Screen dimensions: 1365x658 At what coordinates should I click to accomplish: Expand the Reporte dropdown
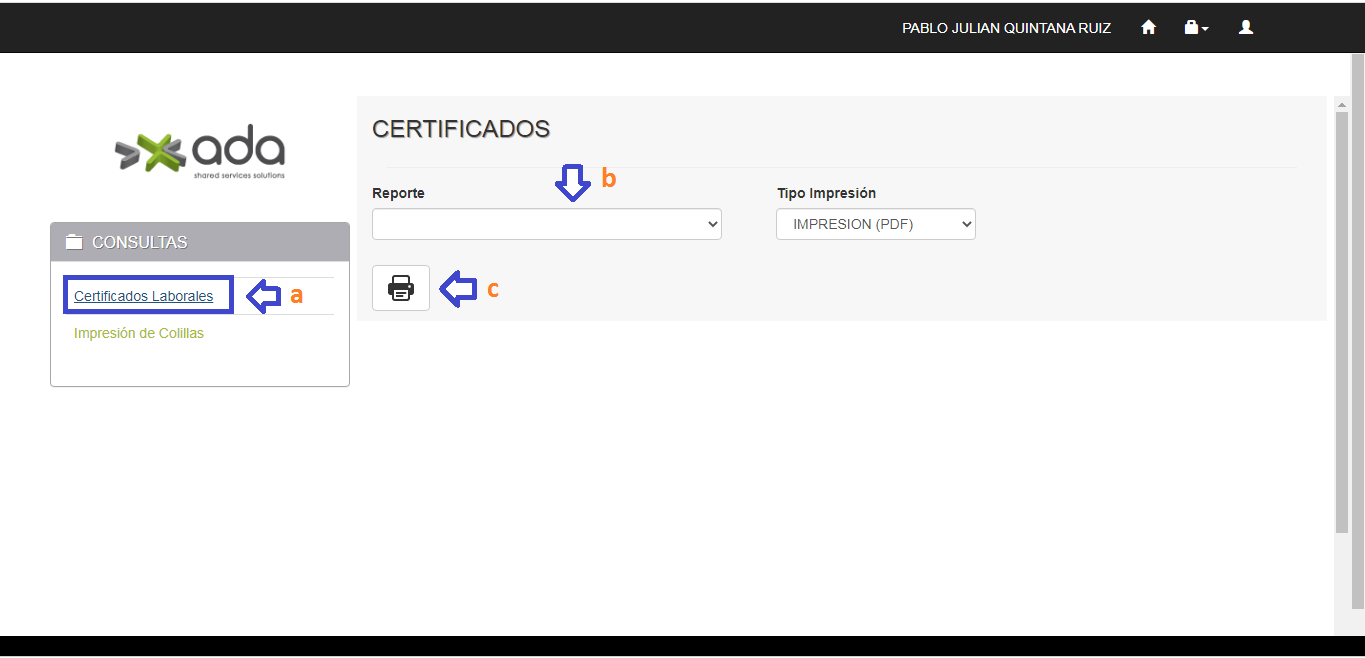coord(546,224)
